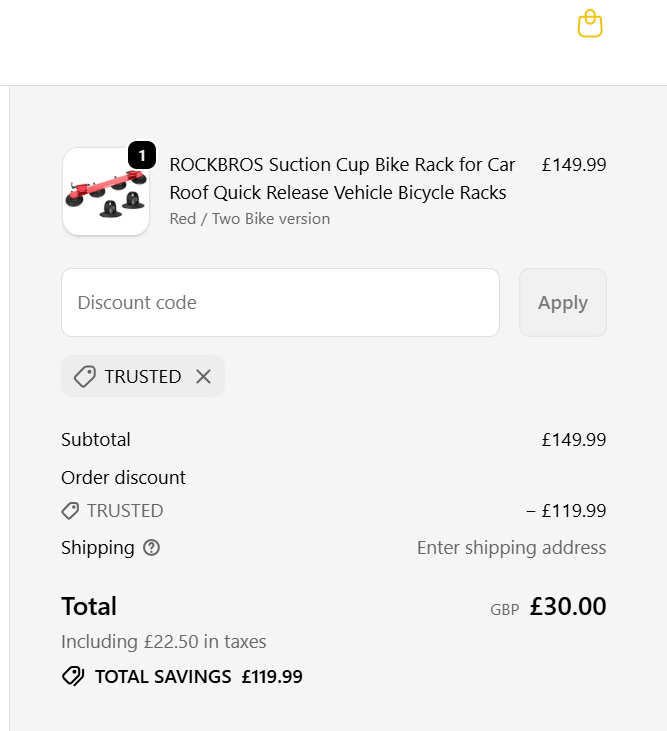Click the tag icon in the TRUSTED chip
667x731 pixels.
tap(85, 377)
